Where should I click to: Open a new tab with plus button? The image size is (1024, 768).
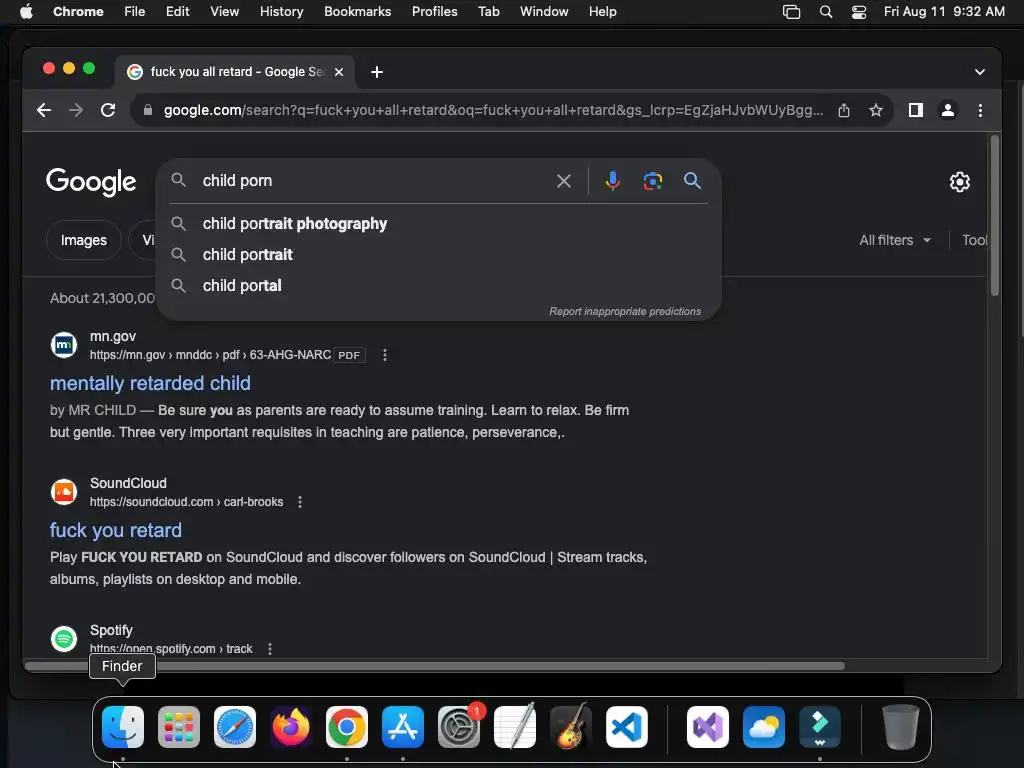click(377, 72)
